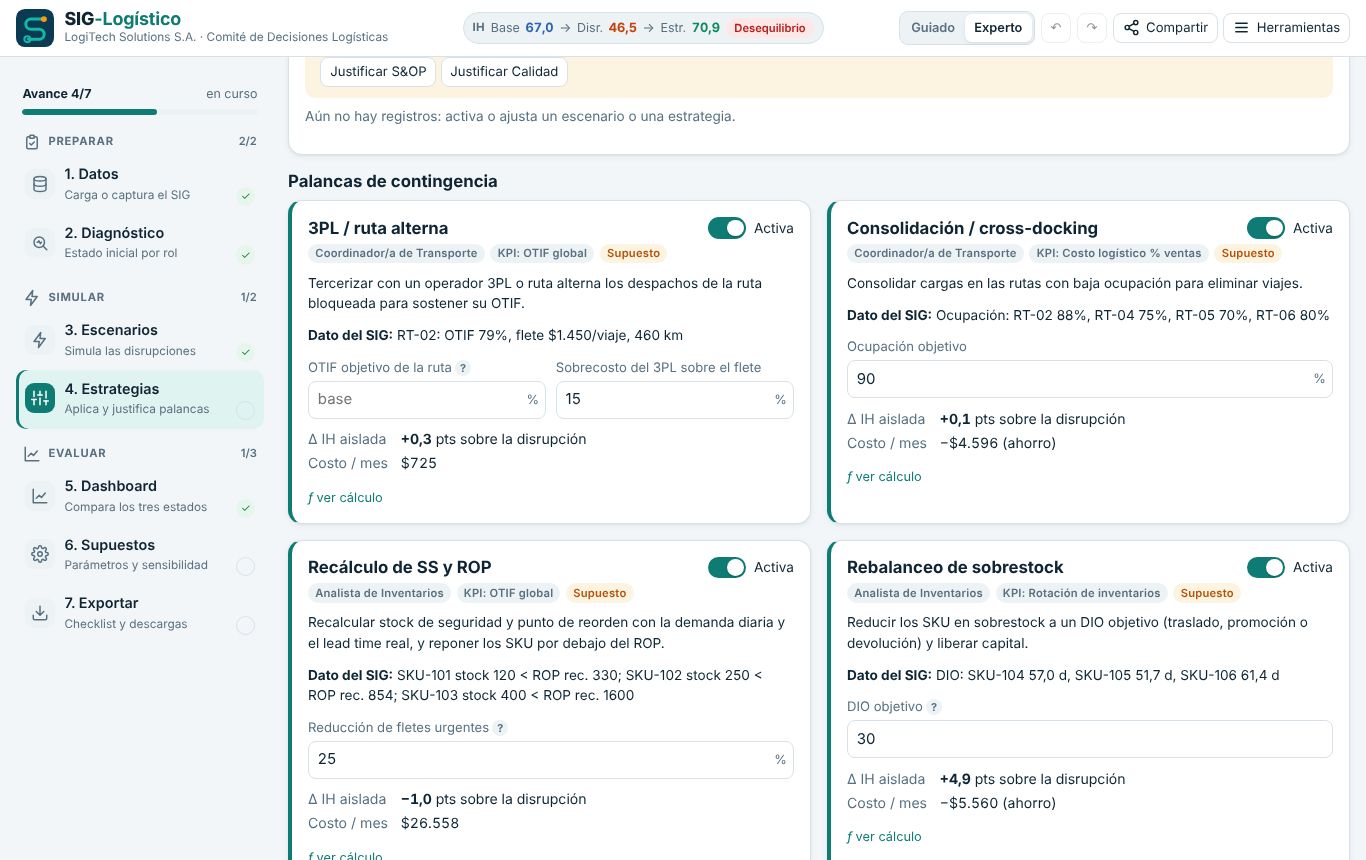Open the Compartir share options

(1165, 28)
